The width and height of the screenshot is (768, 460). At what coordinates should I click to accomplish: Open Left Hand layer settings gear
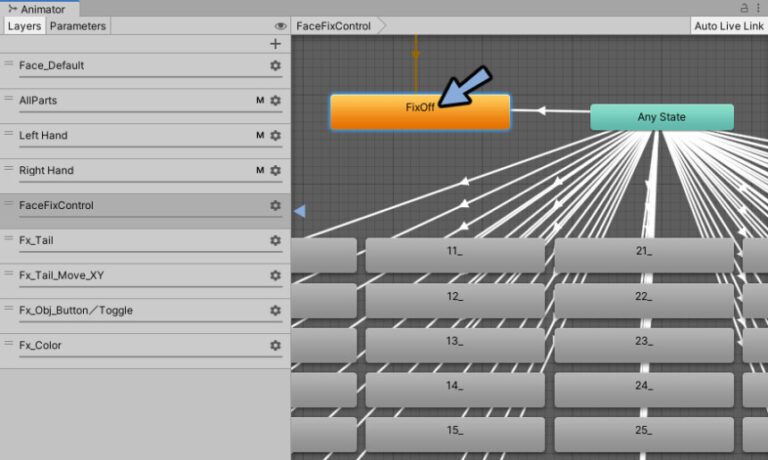(x=275, y=136)
